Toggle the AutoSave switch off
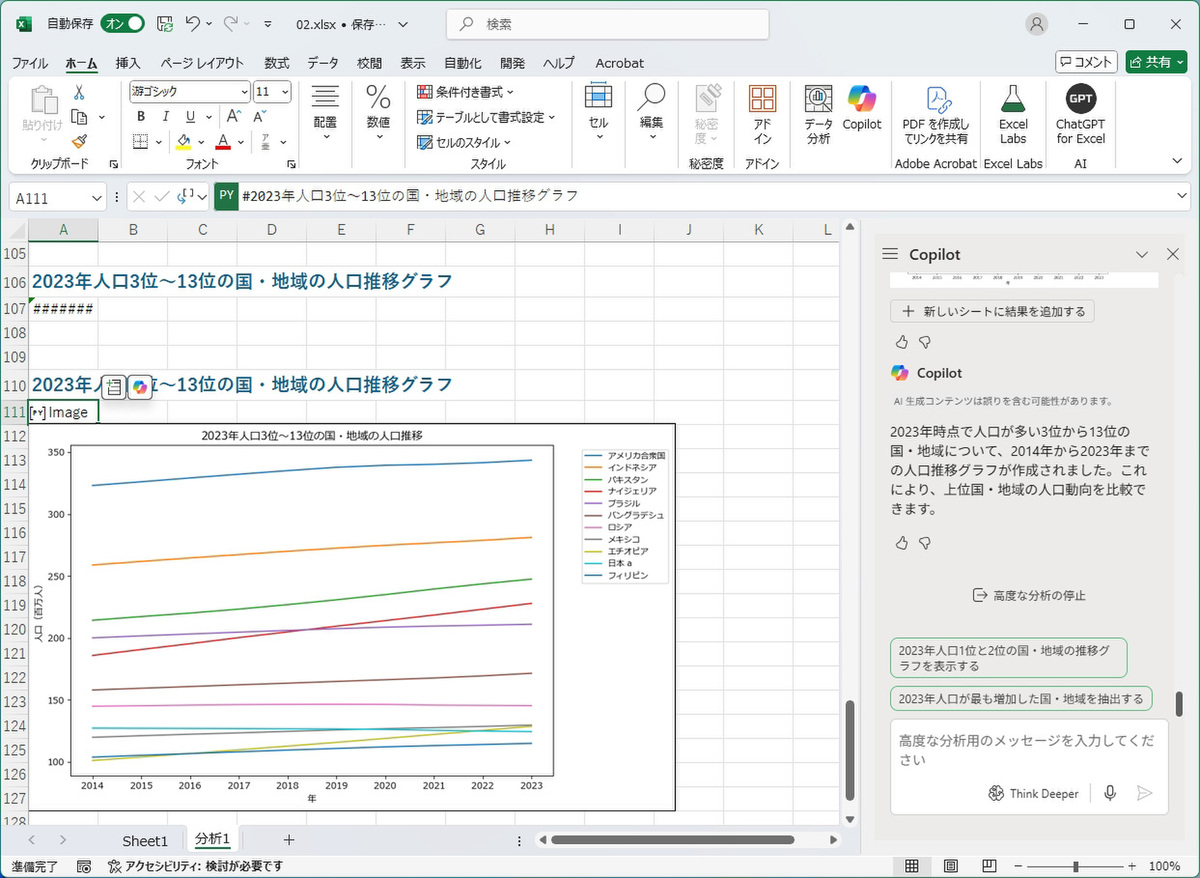This screenshot has height=878, width=1200. click(x=124, y=23)
